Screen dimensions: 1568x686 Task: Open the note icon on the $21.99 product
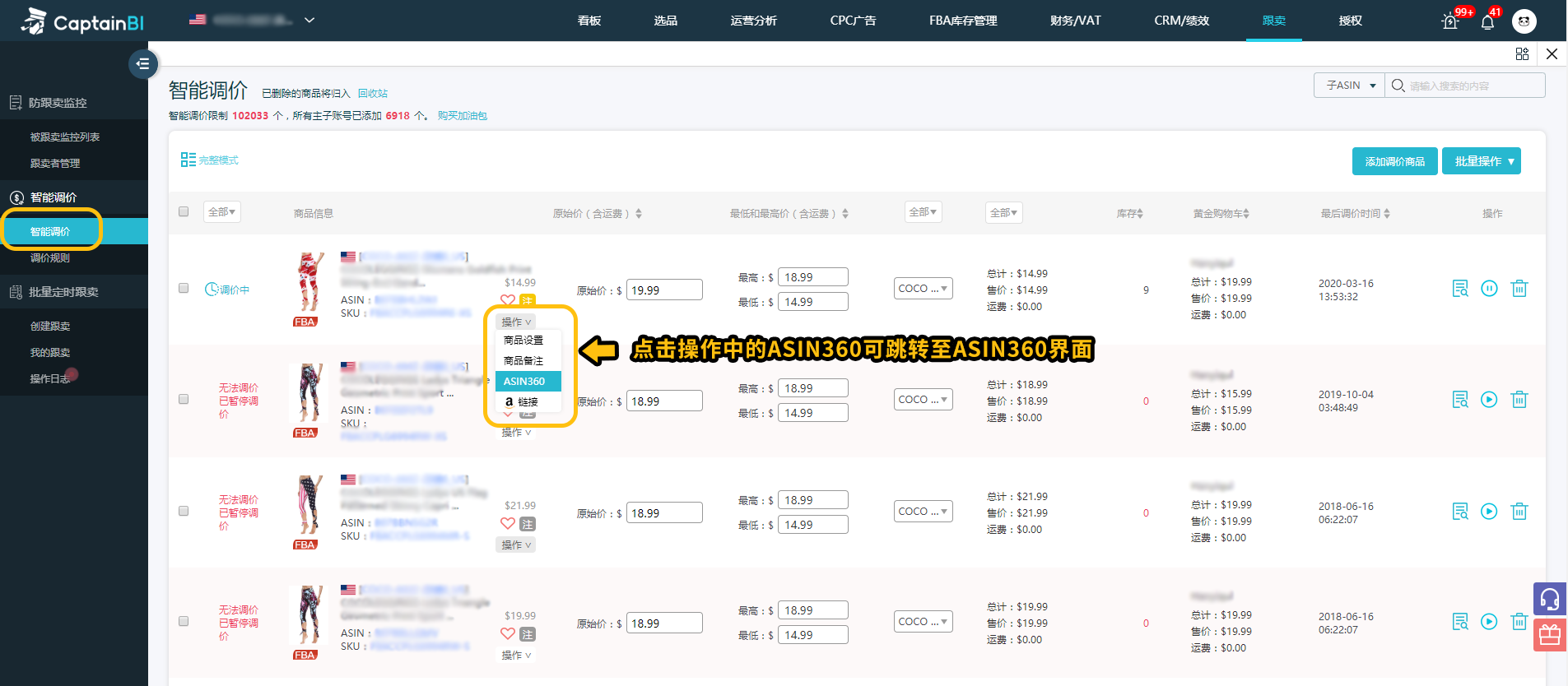pyautogui.click(x=528, y=524)
